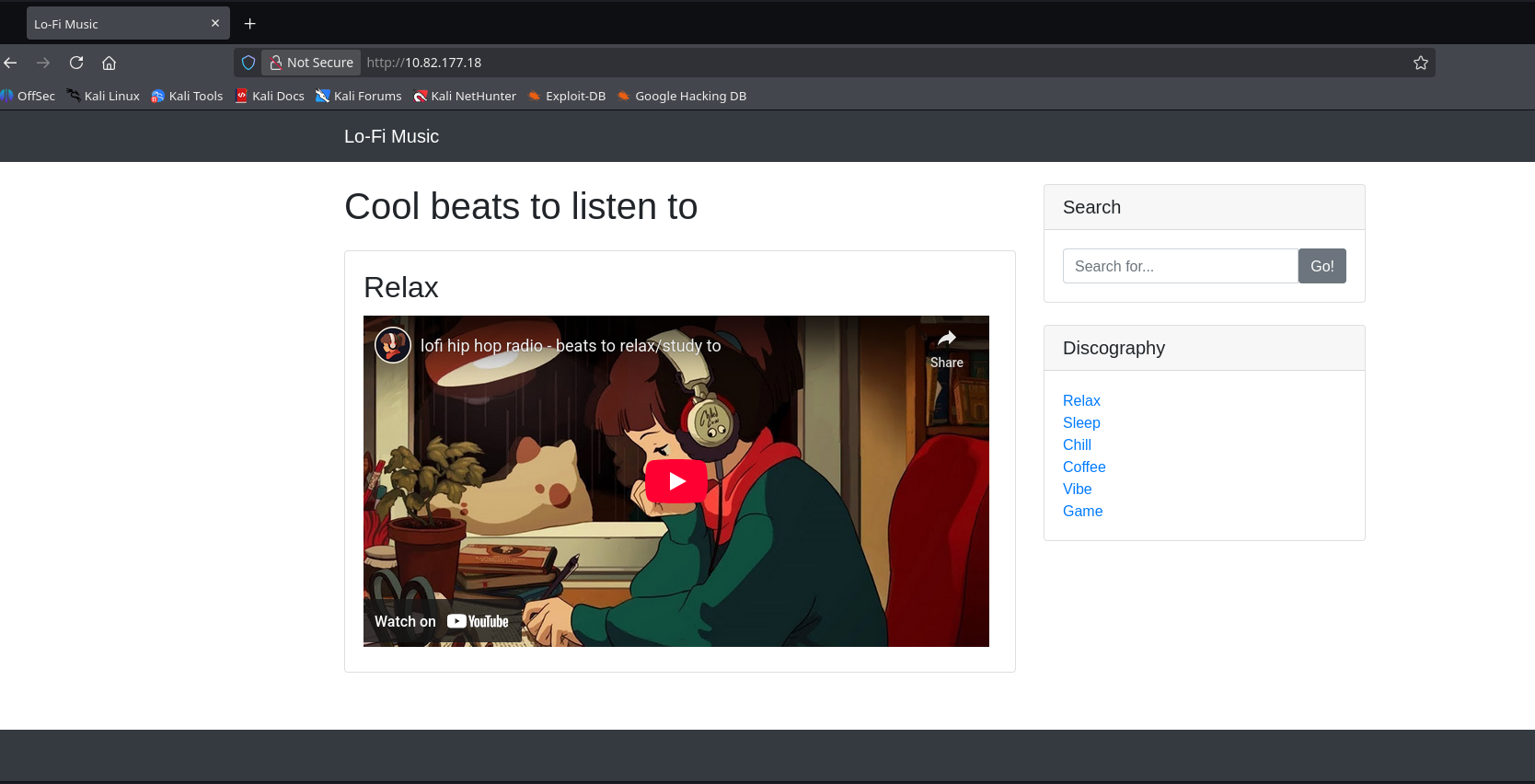Reload the current page

[x=76, y=63]
